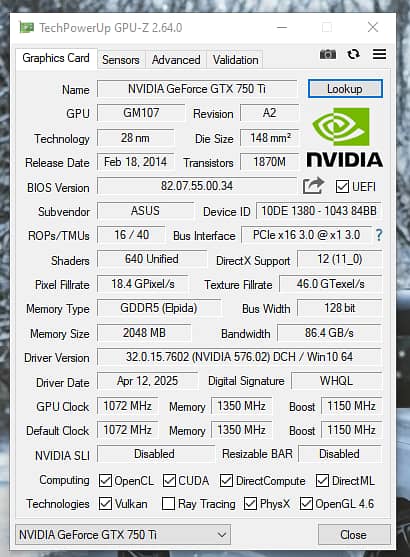Click the refresh arrows icon

[353, 54]
